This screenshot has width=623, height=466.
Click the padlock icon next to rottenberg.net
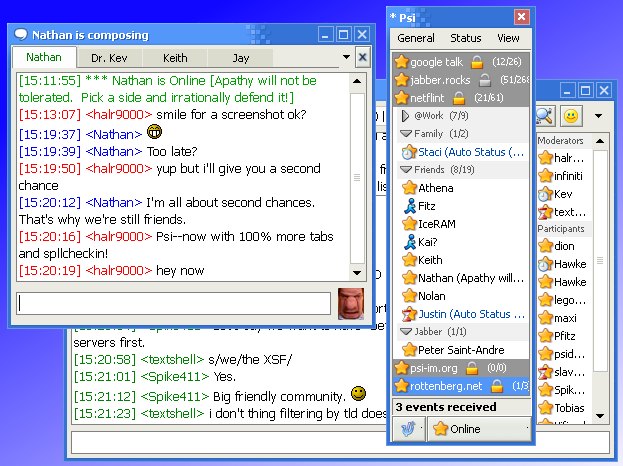[497, 386]
